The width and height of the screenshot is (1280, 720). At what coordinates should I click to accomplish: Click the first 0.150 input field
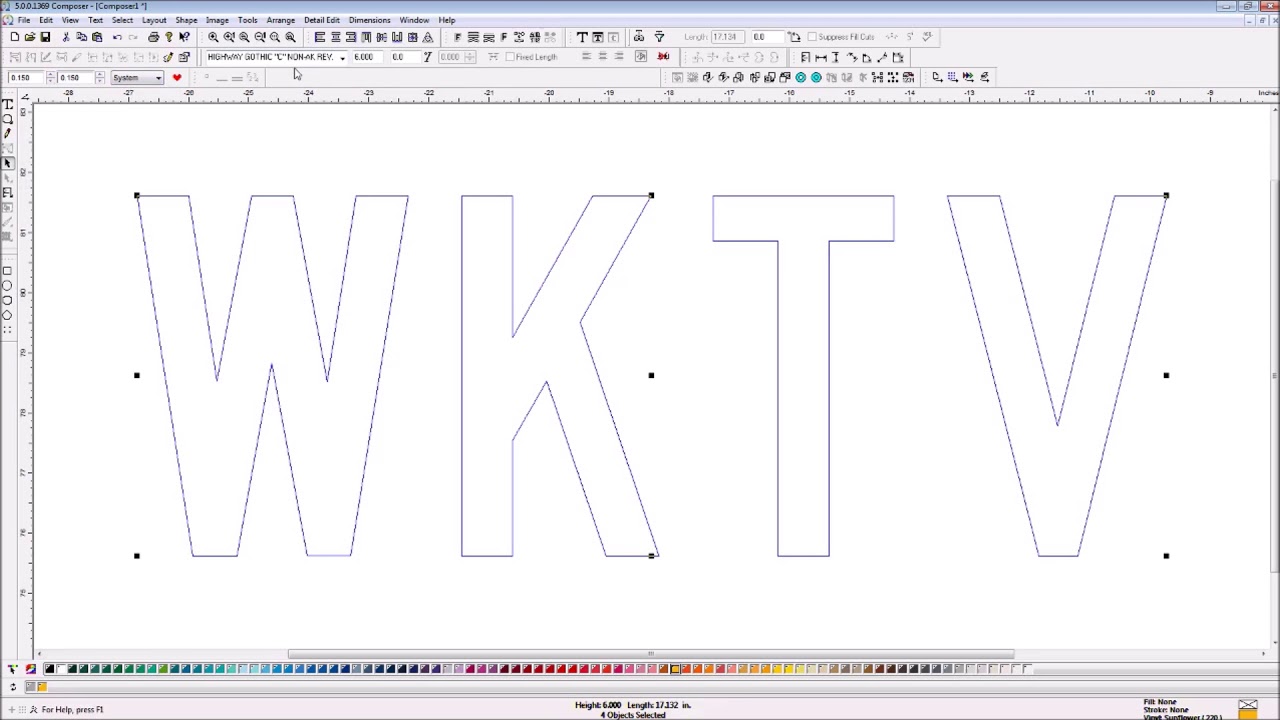24,77
